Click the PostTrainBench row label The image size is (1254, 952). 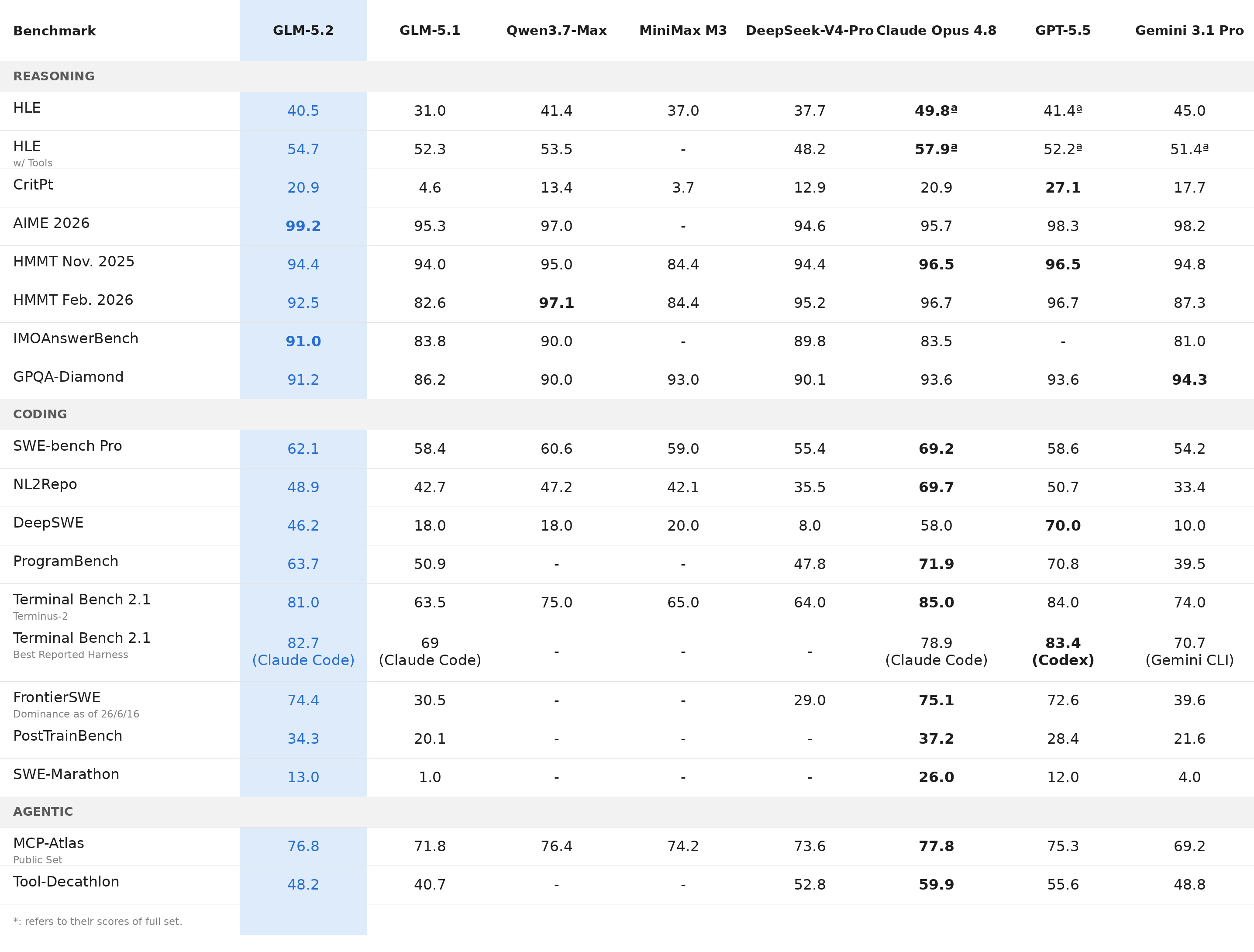pos(68,736)
